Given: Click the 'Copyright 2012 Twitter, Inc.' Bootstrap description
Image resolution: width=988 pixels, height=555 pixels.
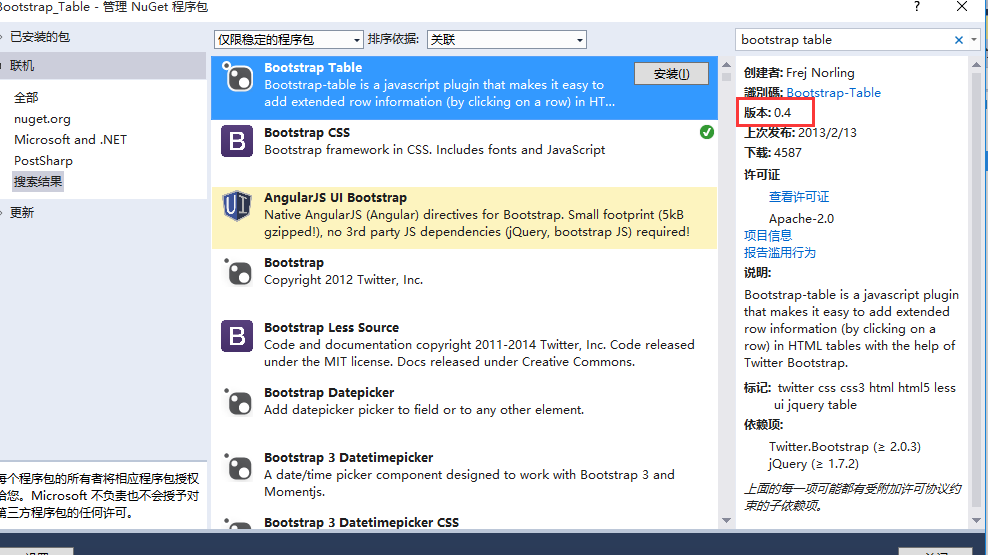Looking at the screenshot, I should [x=343, y=280].
